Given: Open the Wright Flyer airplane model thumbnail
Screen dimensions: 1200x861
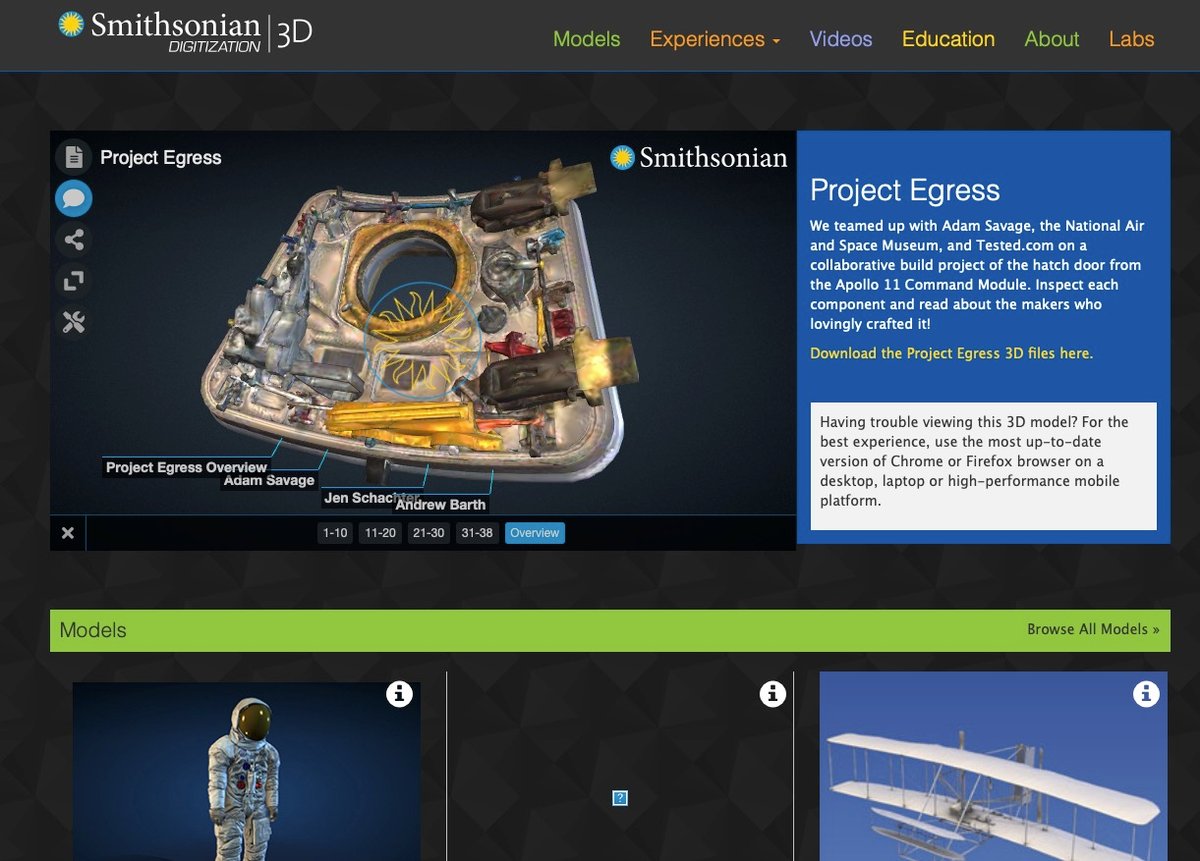Looking at the screenshot, I should tap(994, 766).
